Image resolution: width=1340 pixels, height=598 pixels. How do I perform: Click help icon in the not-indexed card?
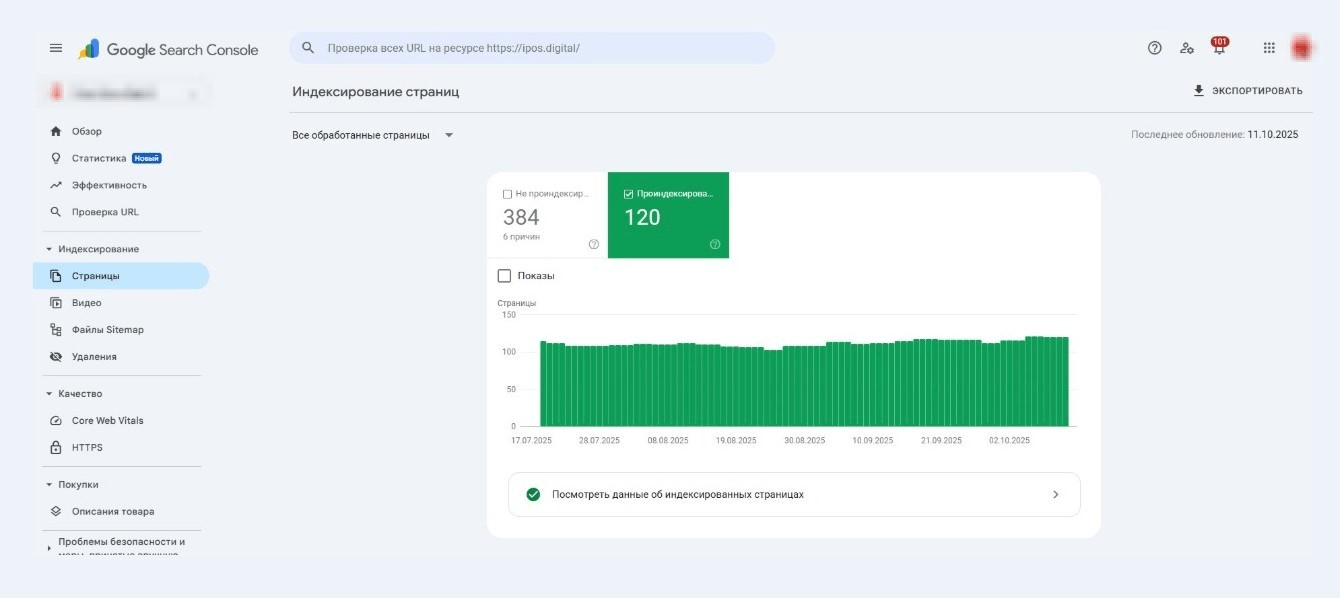pyautogui.click(x=594, y=244)
